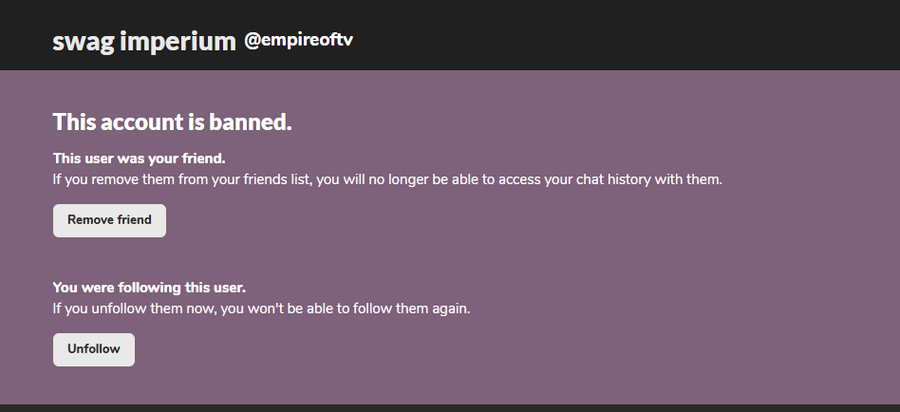Screen dimensions: 900x412
Task: Click the dark footer strip below the banner
Action: pyautogui.click(x=450, y=408)
